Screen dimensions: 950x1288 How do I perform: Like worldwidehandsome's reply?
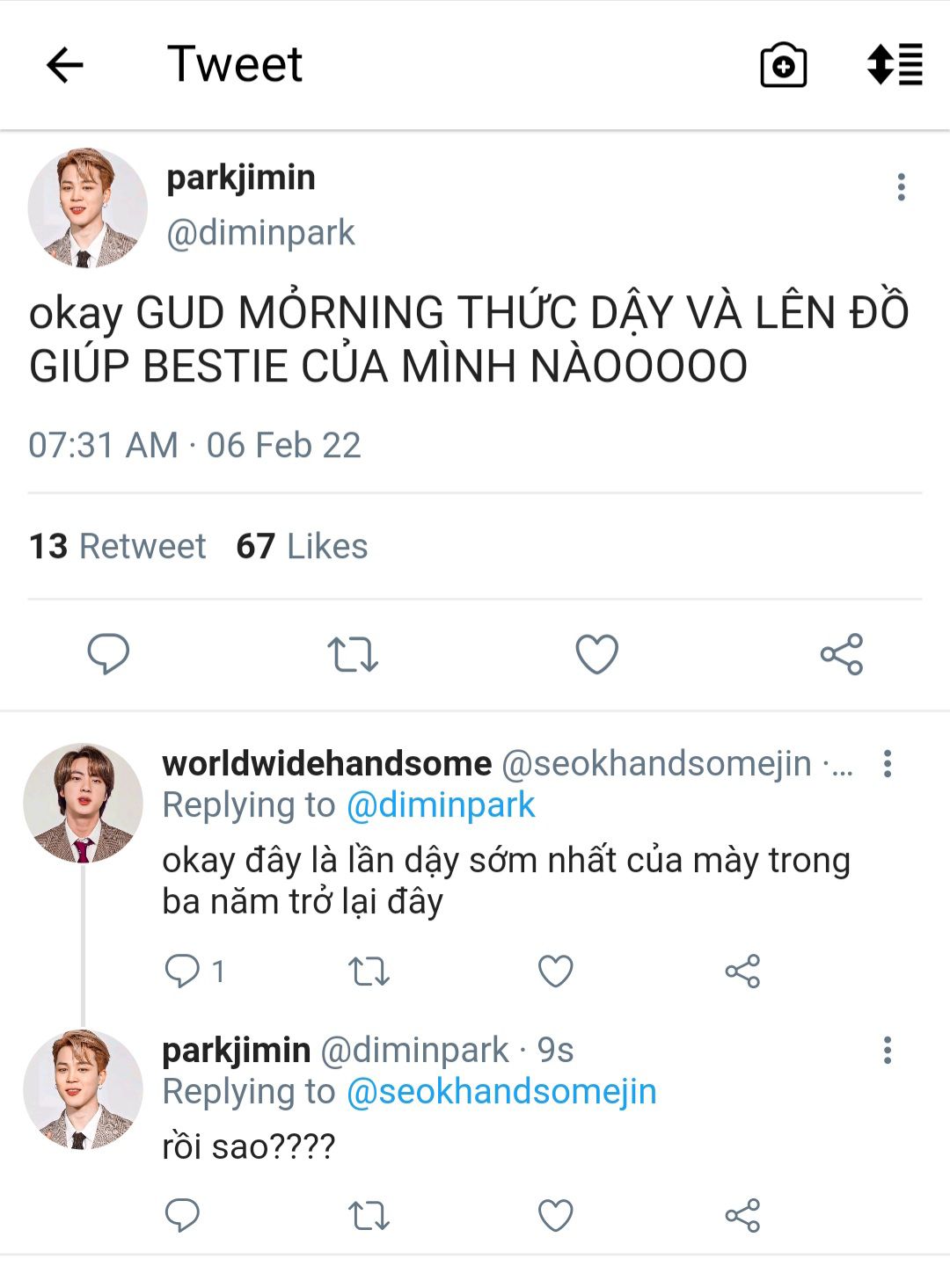point(556,971)
